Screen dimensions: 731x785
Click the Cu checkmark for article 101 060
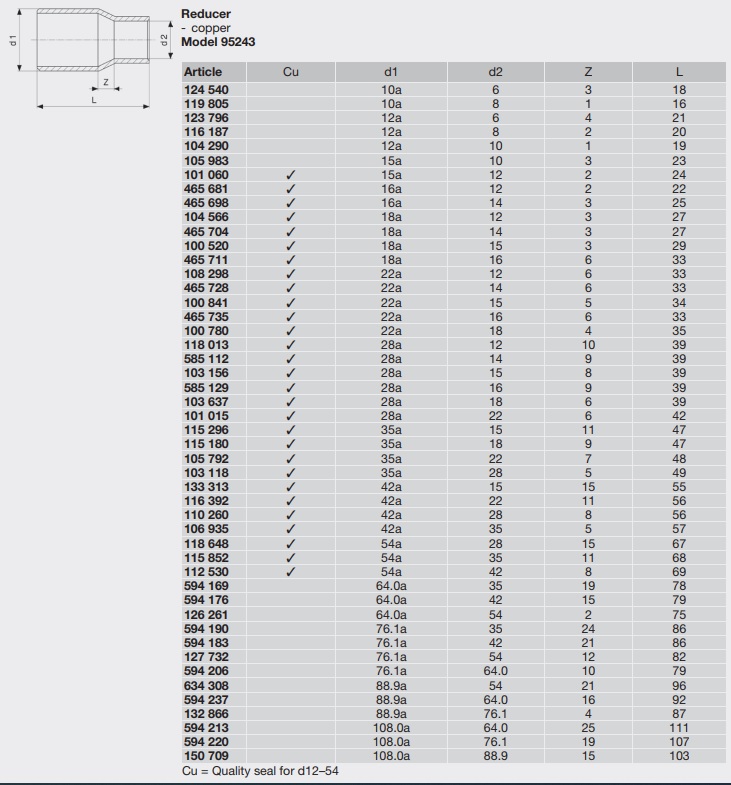pos(290,175)
